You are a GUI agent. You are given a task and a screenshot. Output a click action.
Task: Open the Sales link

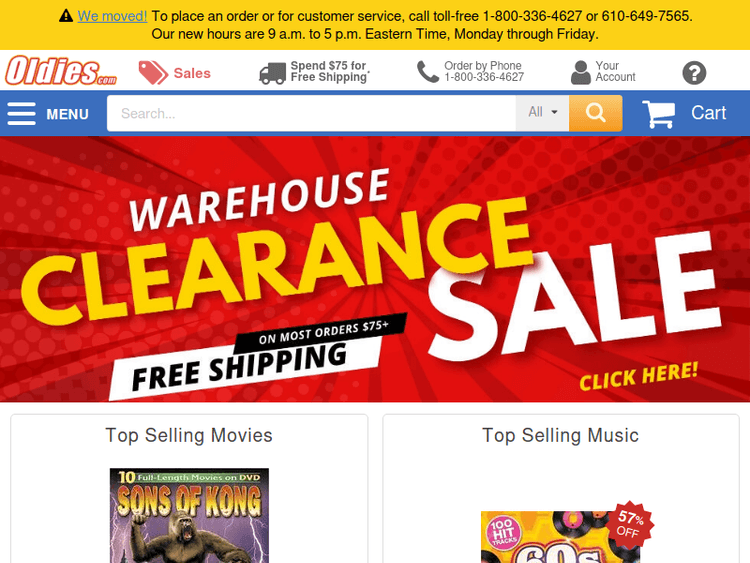(192, 73)
